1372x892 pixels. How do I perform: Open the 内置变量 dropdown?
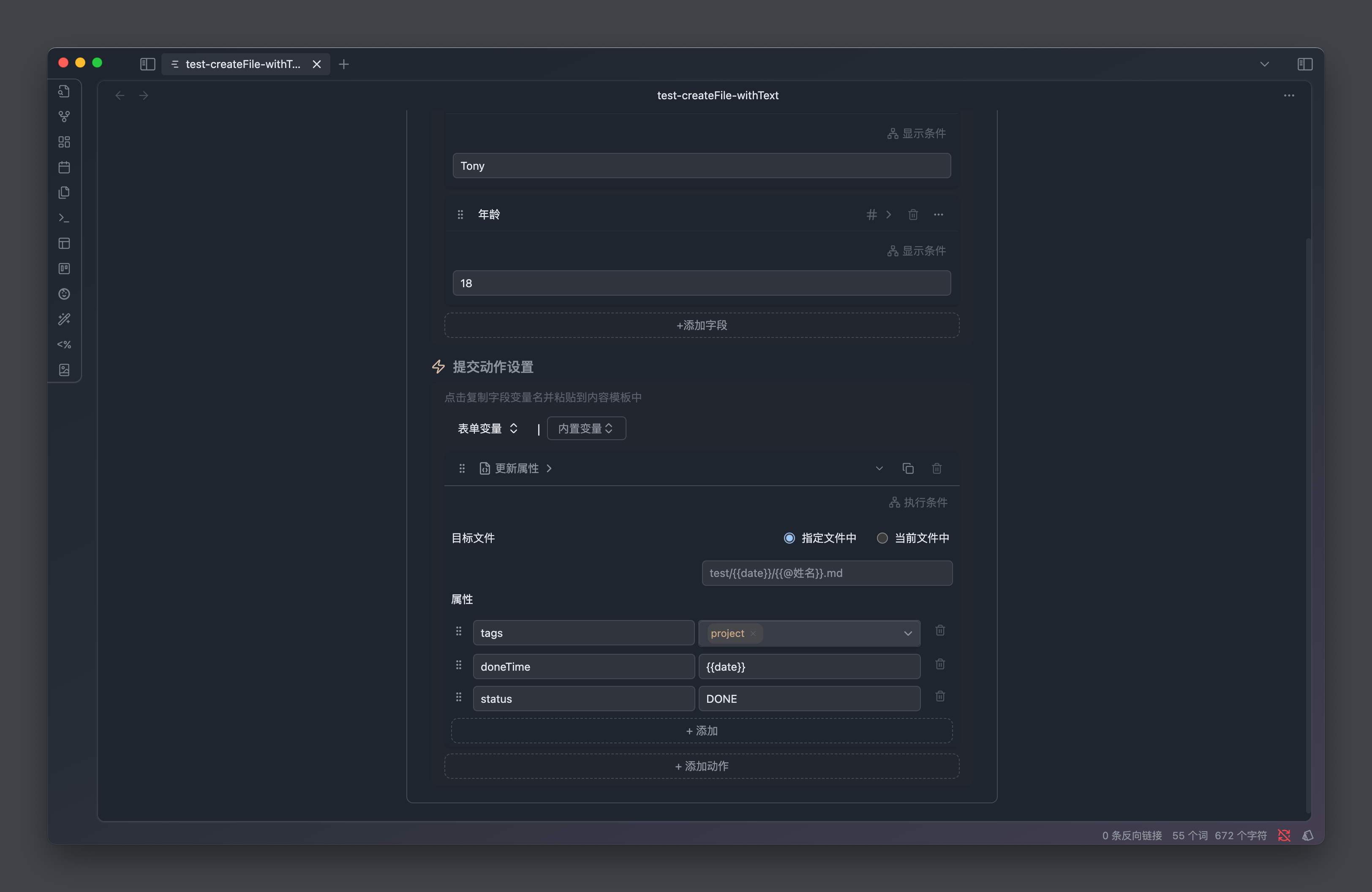(x=586, y=428)
